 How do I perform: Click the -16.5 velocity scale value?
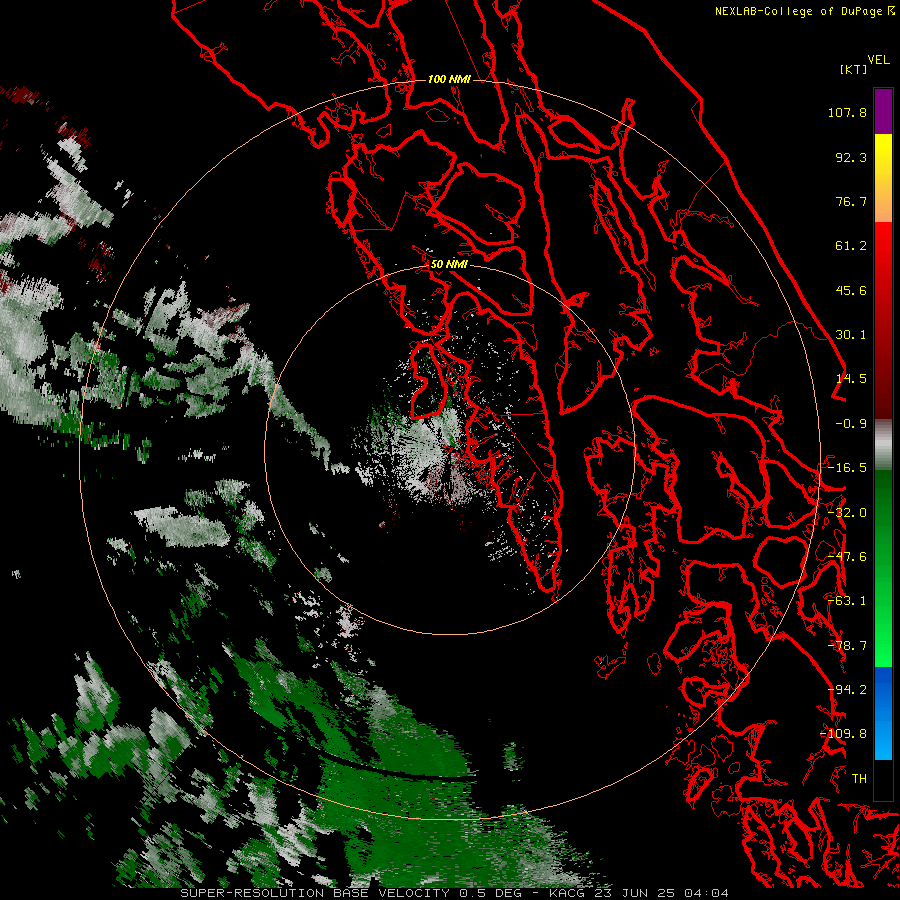[x=847, y=468]
